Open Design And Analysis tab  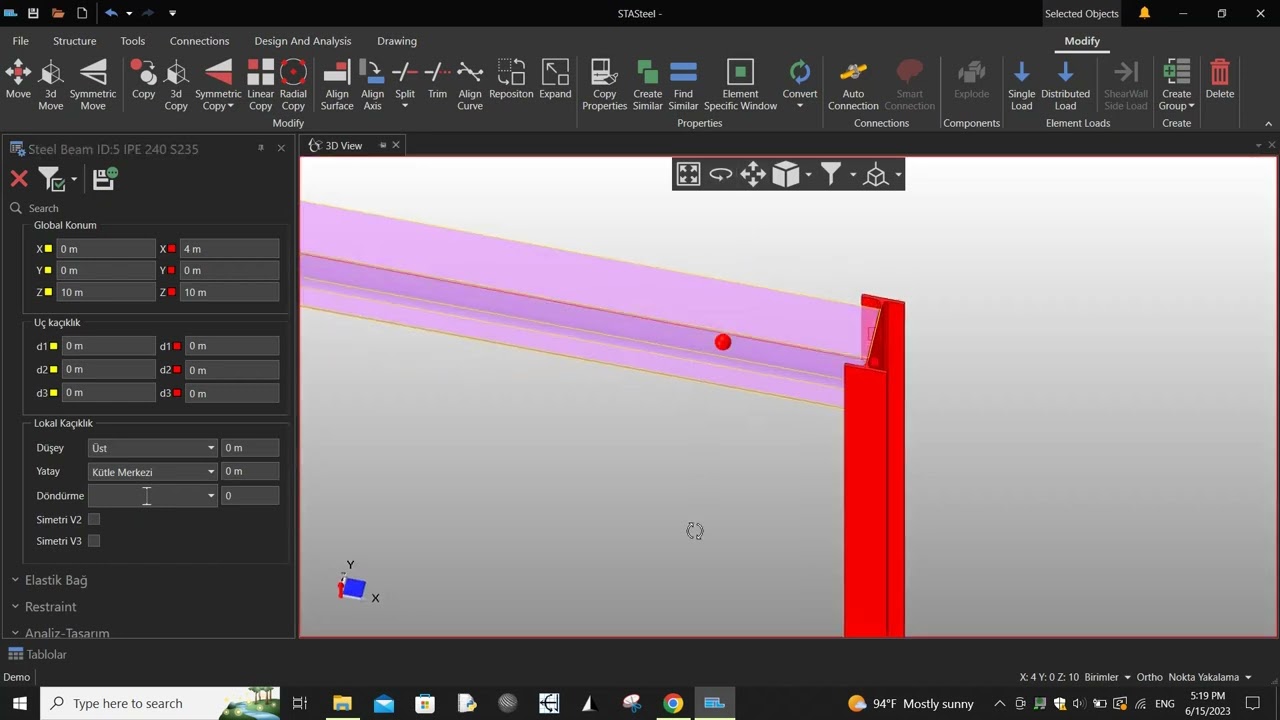click(x=303, y=41)
